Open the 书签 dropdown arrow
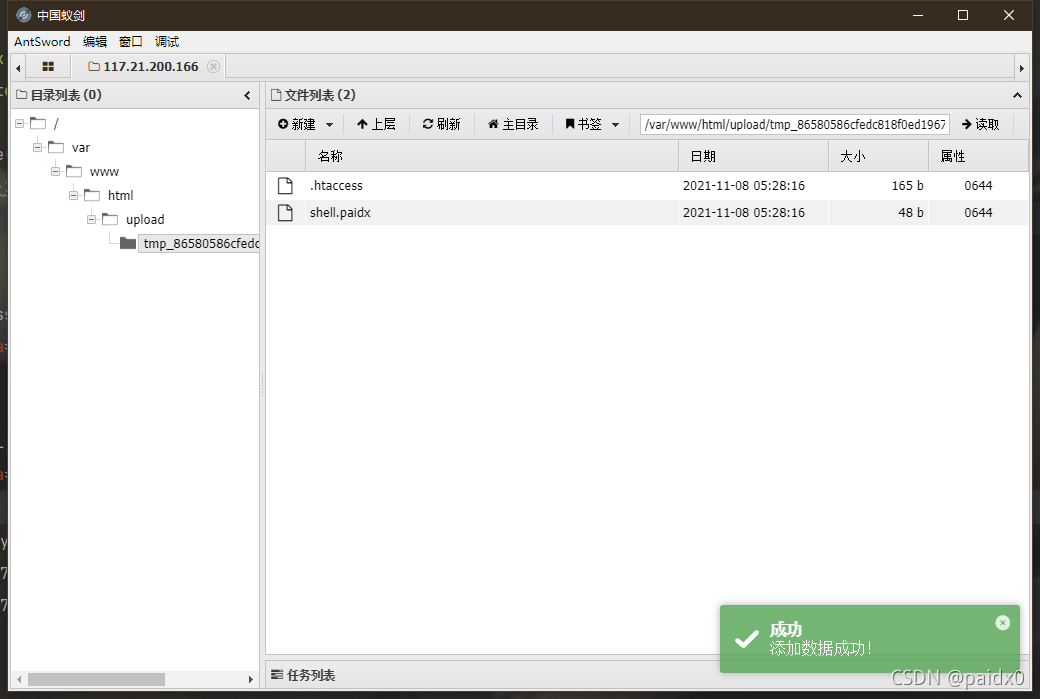The height and width of the screenshot is (699, 1040). [x=616, y=125]
